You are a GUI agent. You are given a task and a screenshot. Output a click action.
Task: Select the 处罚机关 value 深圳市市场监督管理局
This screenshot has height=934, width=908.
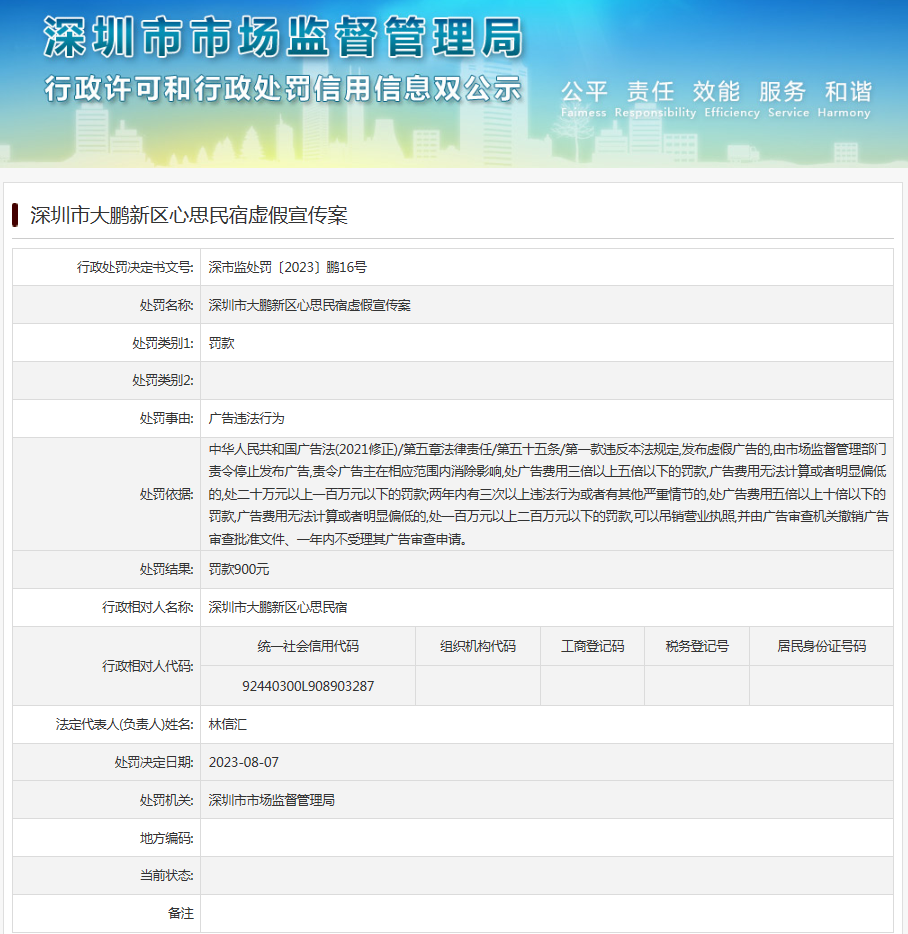[272, 800]
